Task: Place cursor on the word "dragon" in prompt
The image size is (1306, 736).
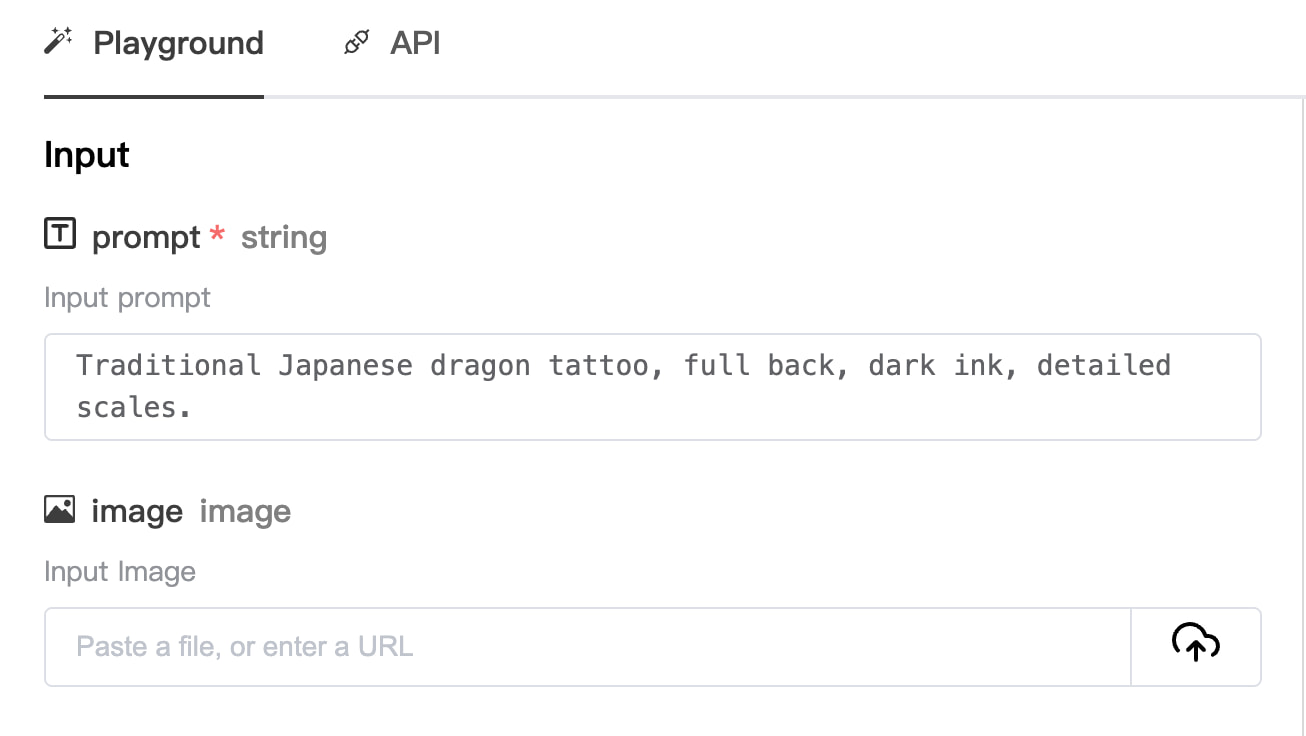Action: point(480,366)
